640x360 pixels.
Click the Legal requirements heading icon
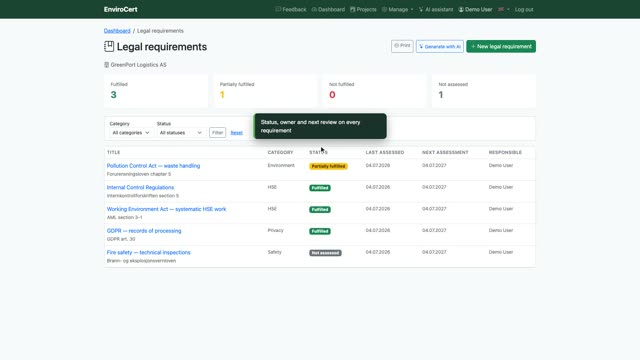coord(109,47)
